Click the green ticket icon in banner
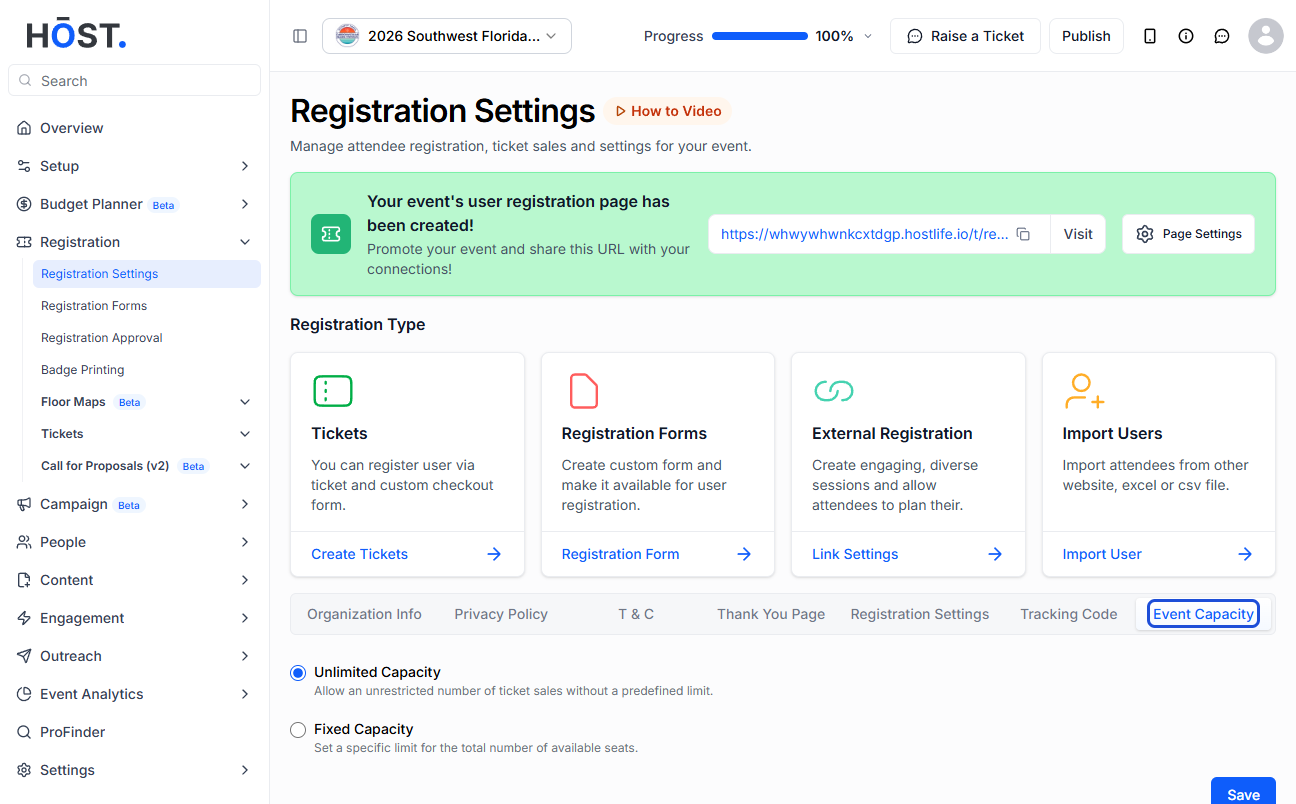 coord(331,234)
